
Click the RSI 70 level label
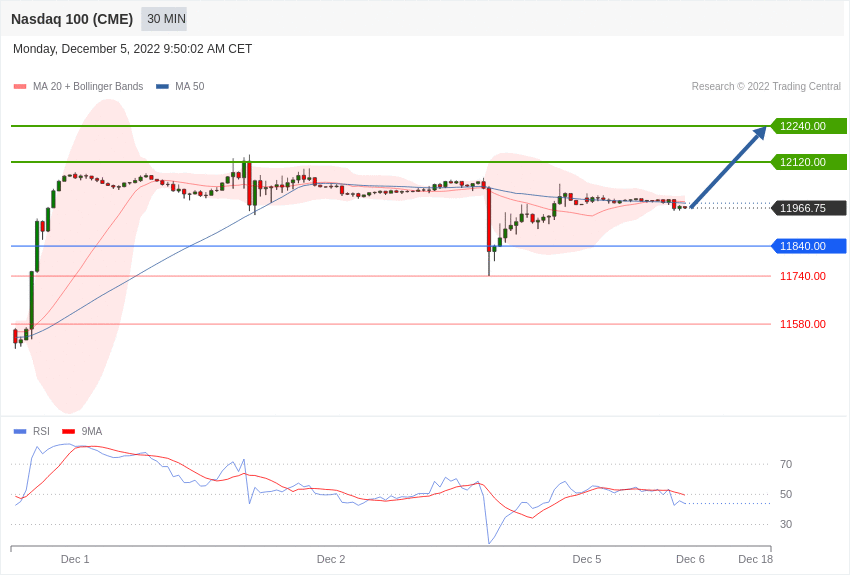tap(786, 464)
